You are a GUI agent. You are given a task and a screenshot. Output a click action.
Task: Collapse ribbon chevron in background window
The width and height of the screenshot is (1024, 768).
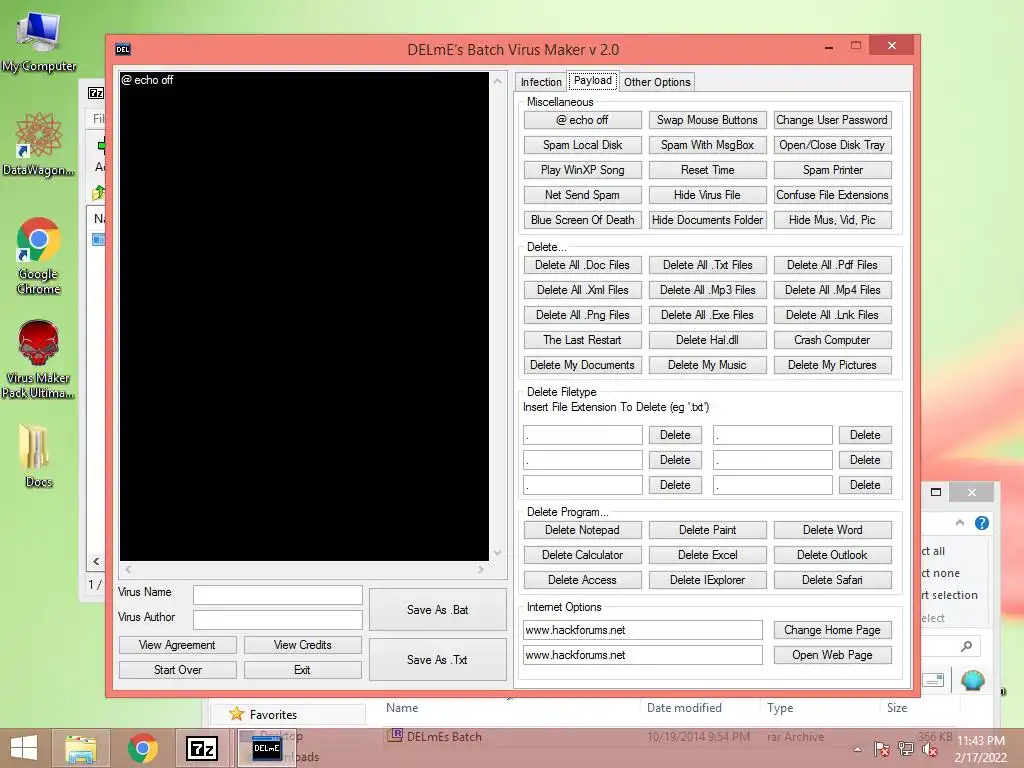pos(959,522)
